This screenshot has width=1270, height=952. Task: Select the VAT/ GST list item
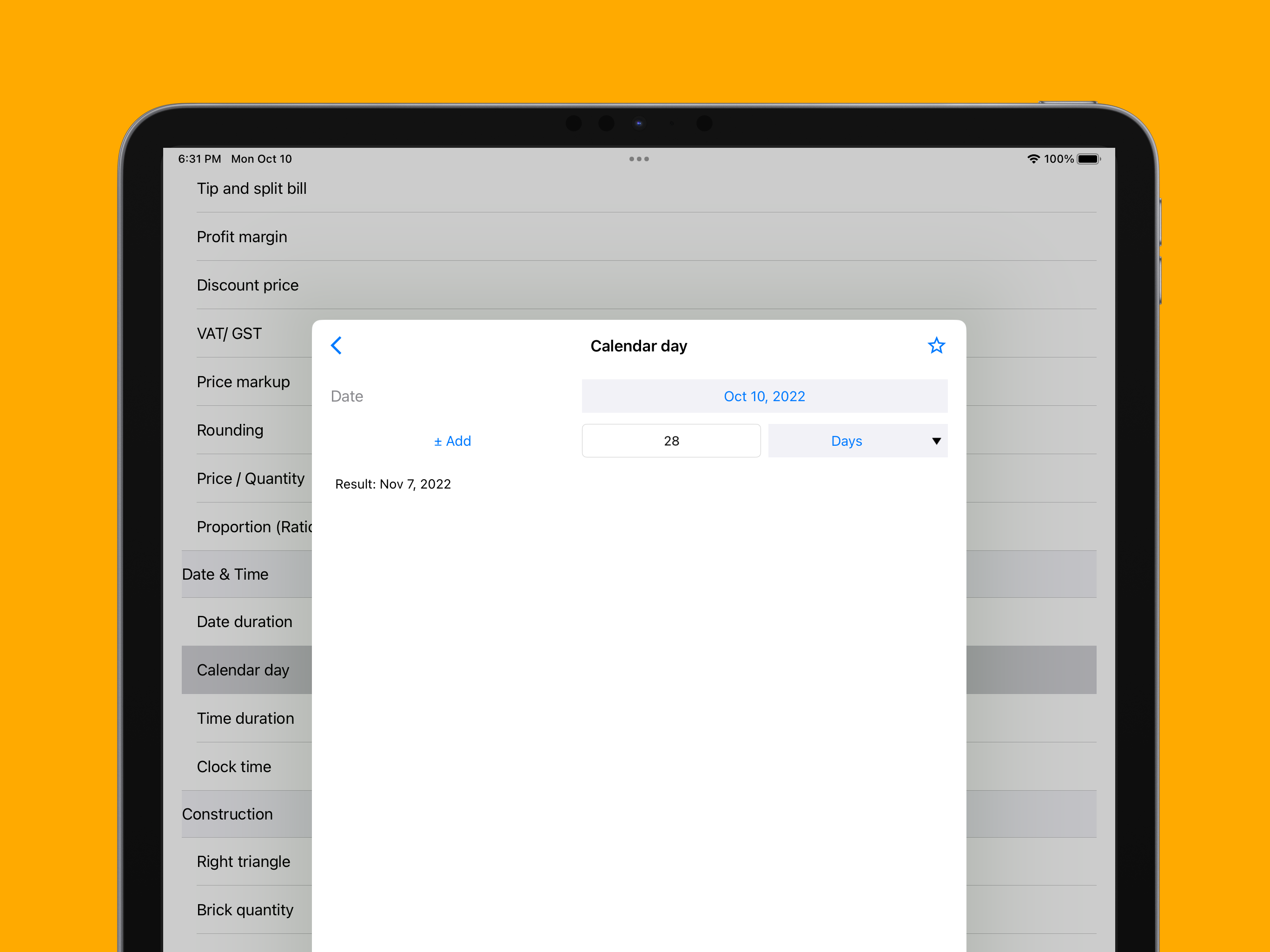pos(229,334)
